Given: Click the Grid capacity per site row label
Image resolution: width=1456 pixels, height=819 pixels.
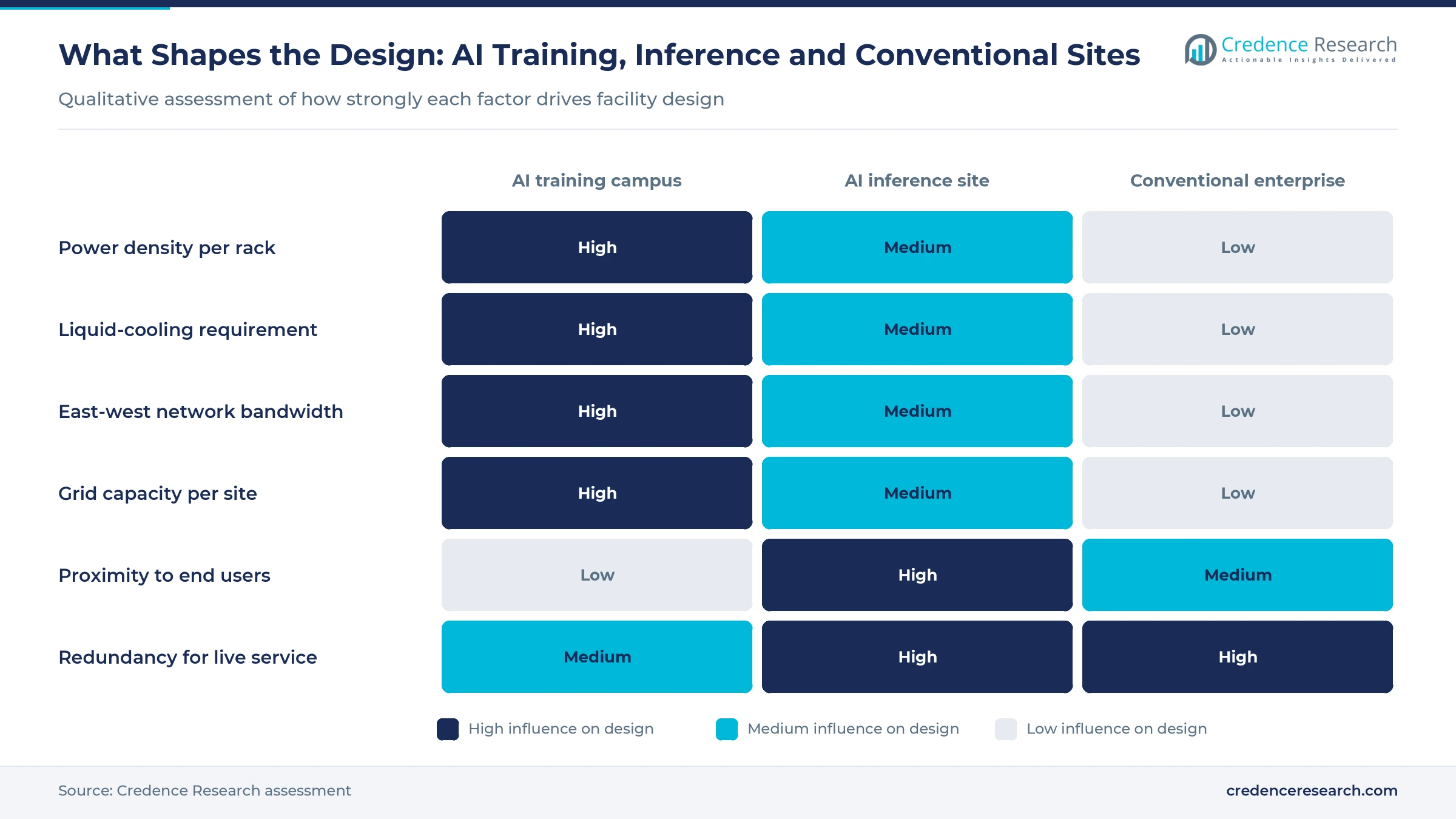Looking at the screenshot, I should (158, 494).
